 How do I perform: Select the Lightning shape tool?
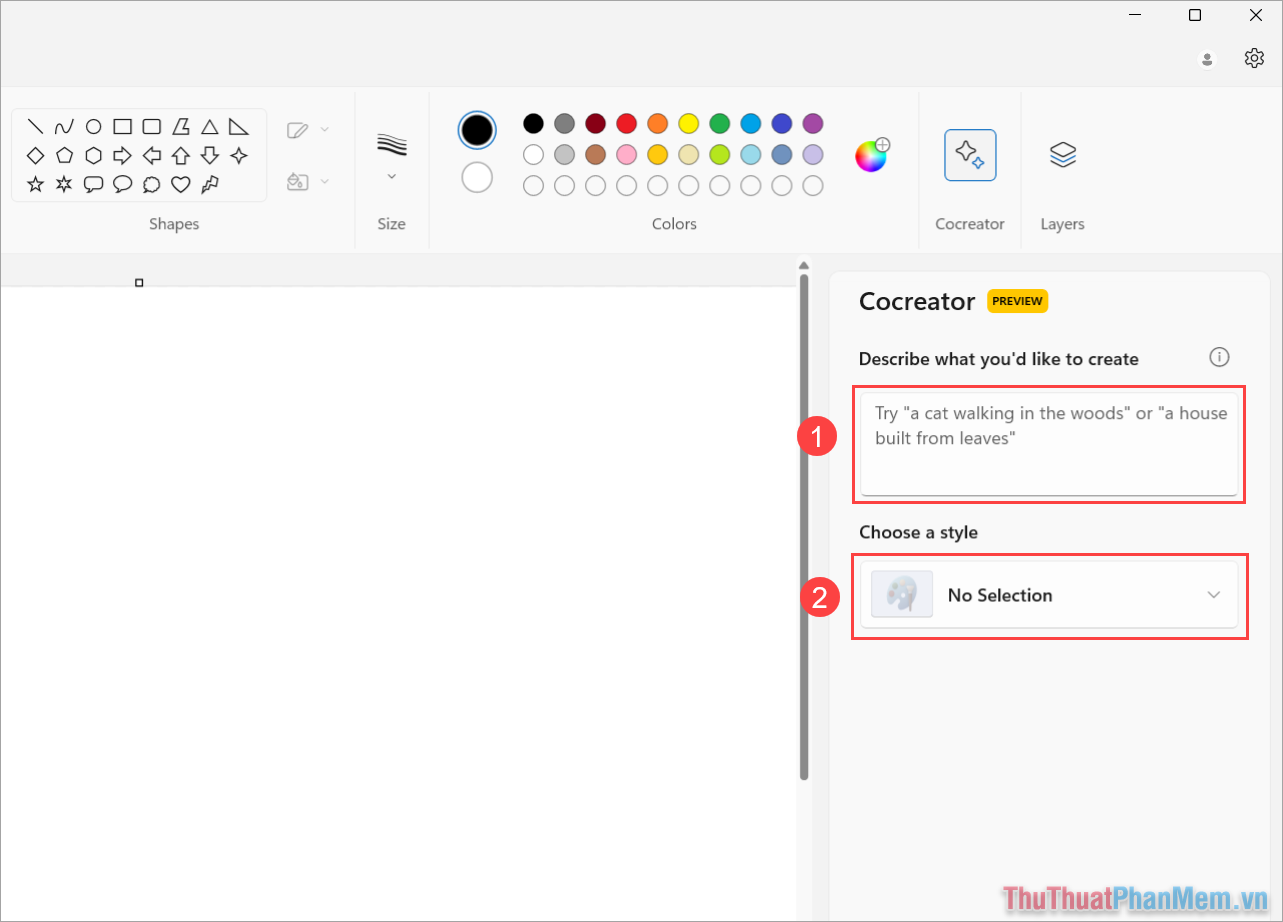210,184
